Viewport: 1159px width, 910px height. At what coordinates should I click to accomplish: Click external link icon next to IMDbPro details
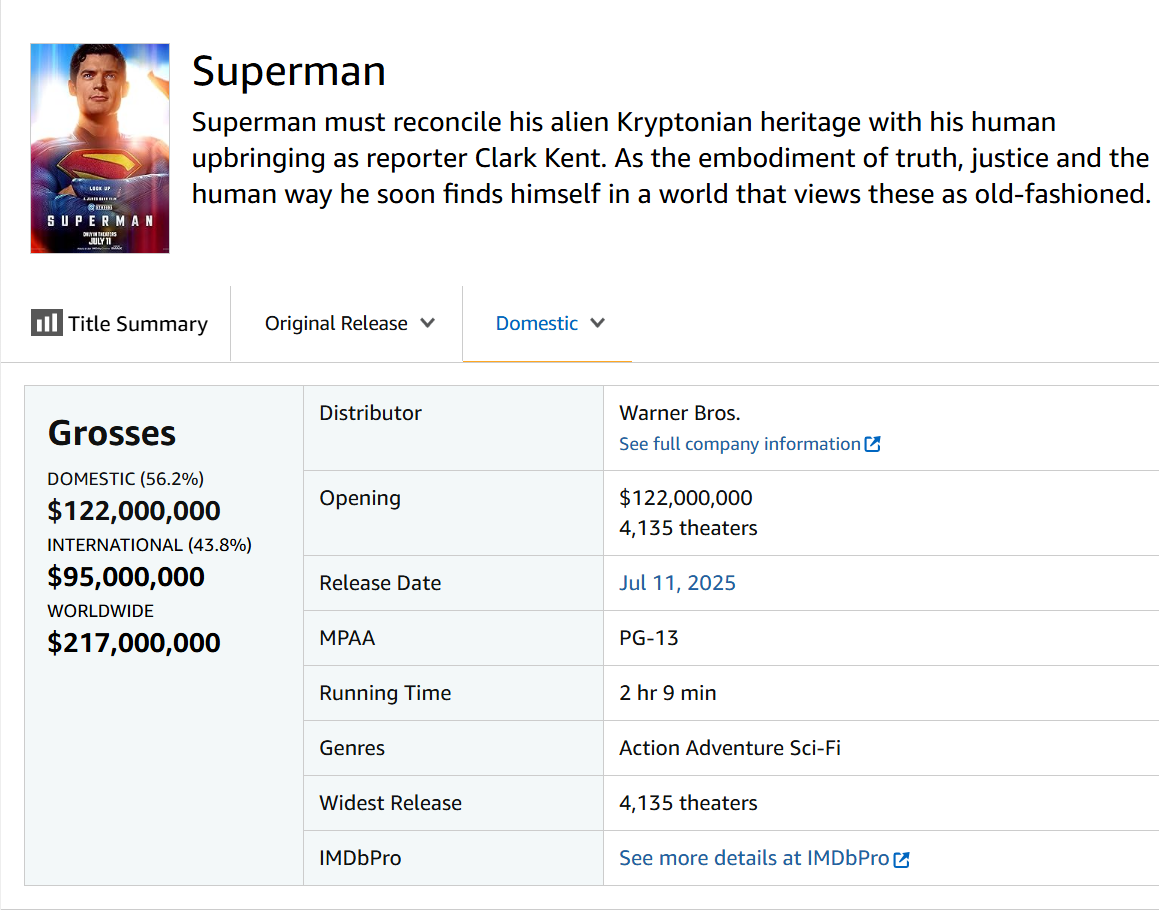(902, 859)
